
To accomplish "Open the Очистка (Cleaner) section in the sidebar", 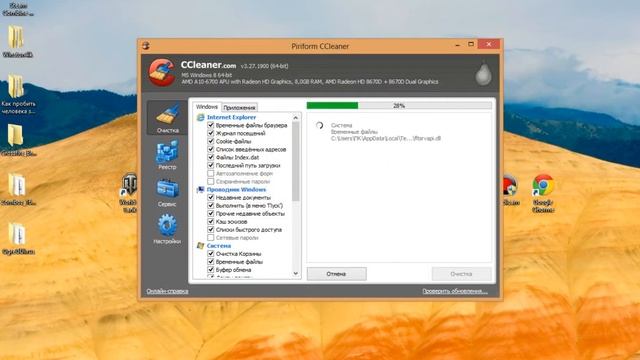I will click(167, 118).
